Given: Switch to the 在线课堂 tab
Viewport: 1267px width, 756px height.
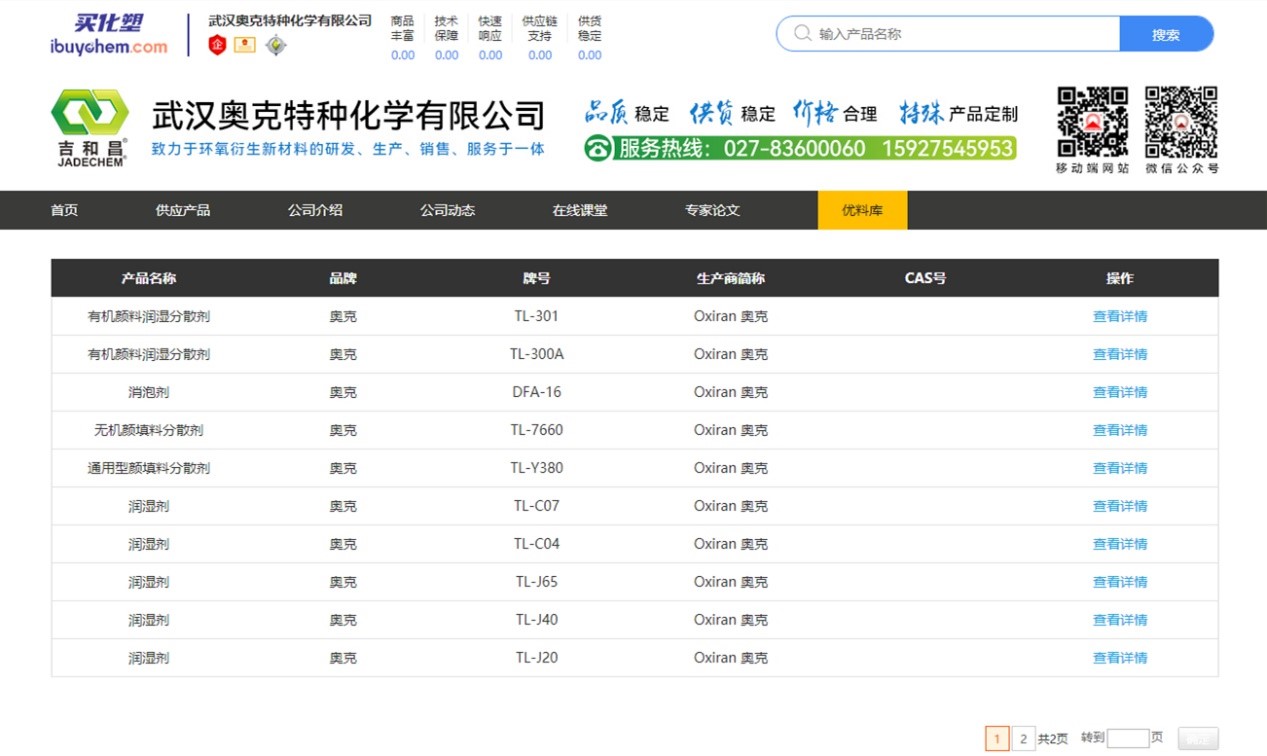Looking at the screenshot, I should click(580, 210).
